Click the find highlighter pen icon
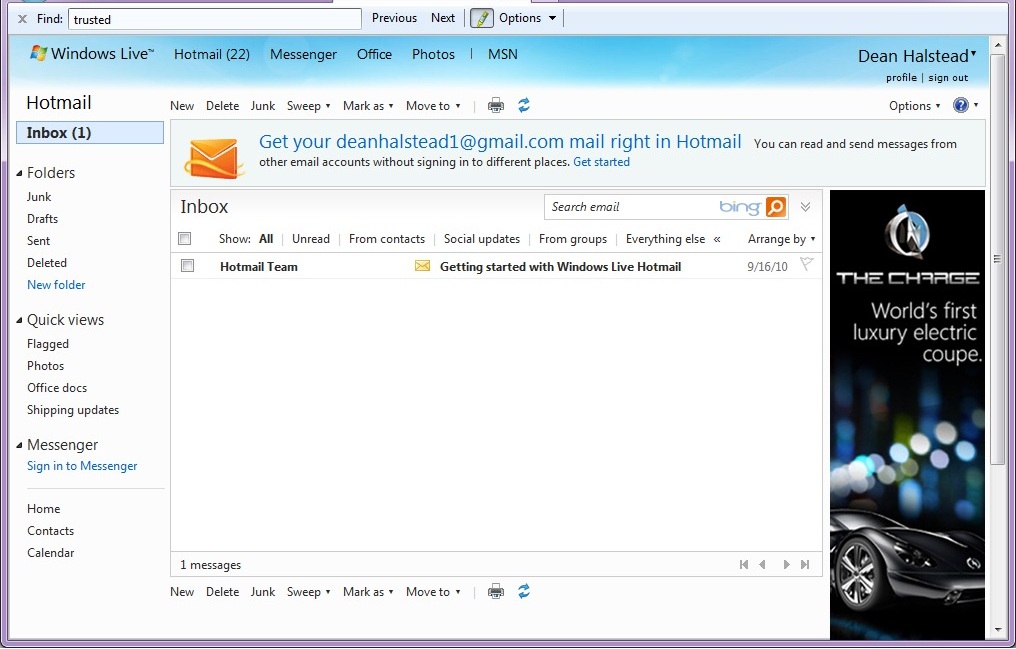This screenshot has height=649, width=1016. click(x=481, y=18)
